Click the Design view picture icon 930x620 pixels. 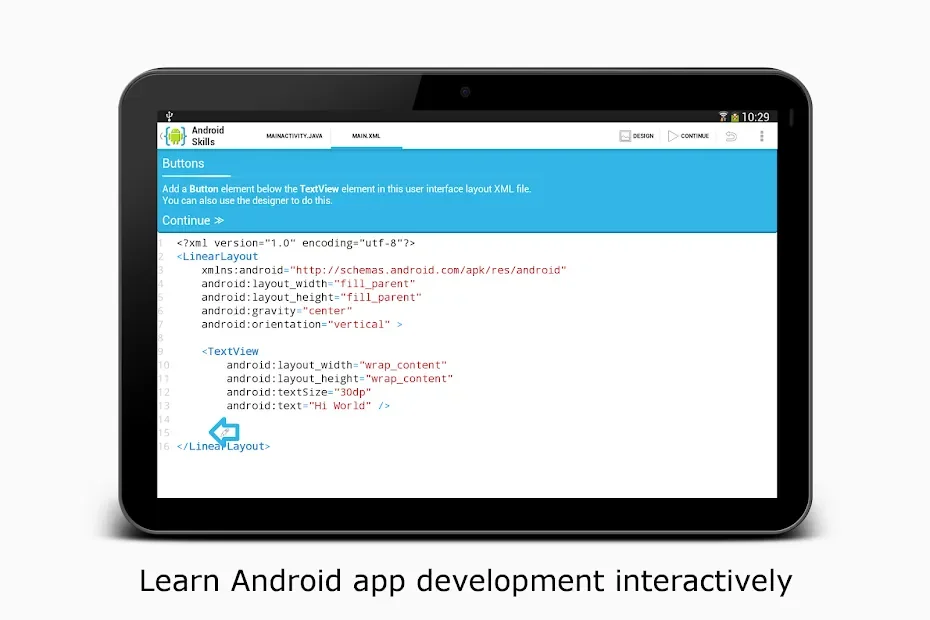[x=626, y=135]
